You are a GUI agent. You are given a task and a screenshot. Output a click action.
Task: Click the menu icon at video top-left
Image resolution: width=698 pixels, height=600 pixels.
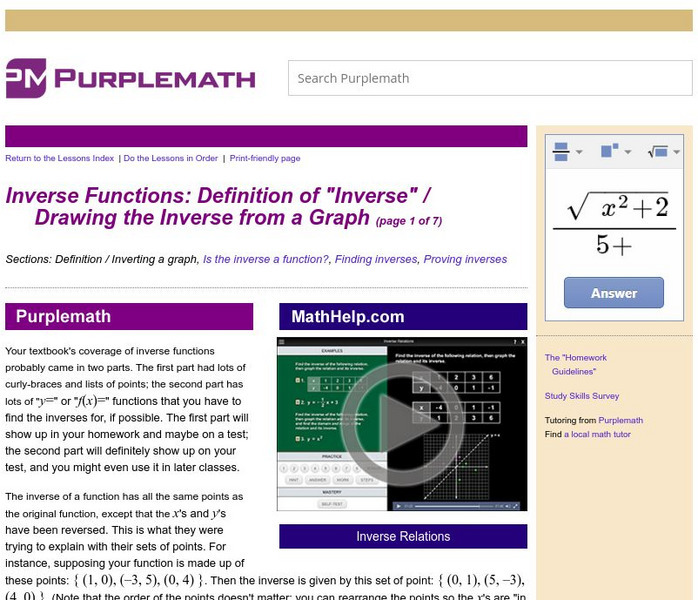point(281,342)
